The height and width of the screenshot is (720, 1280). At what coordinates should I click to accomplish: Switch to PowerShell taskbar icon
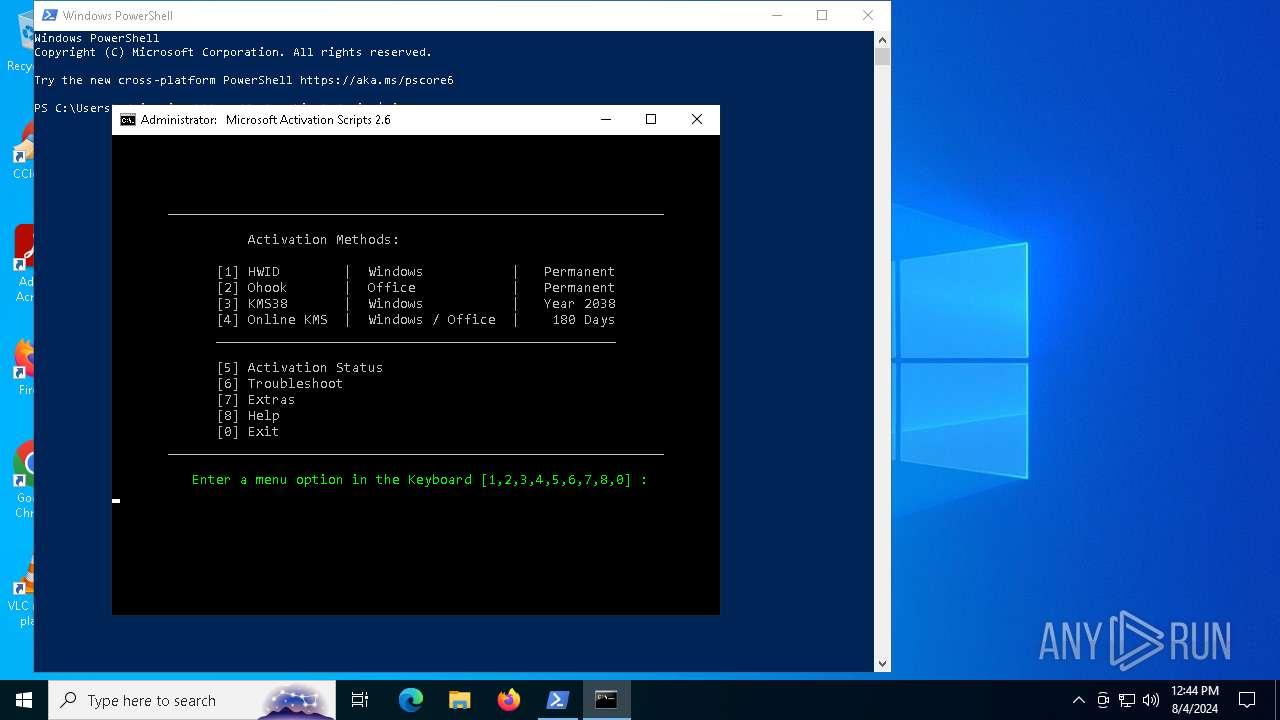click(558, 700)
